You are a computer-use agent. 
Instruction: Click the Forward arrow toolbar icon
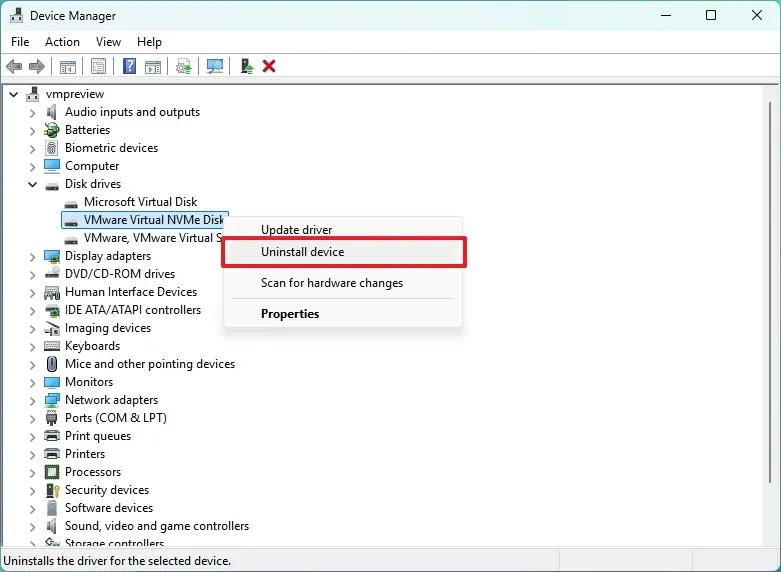(37, 66)
